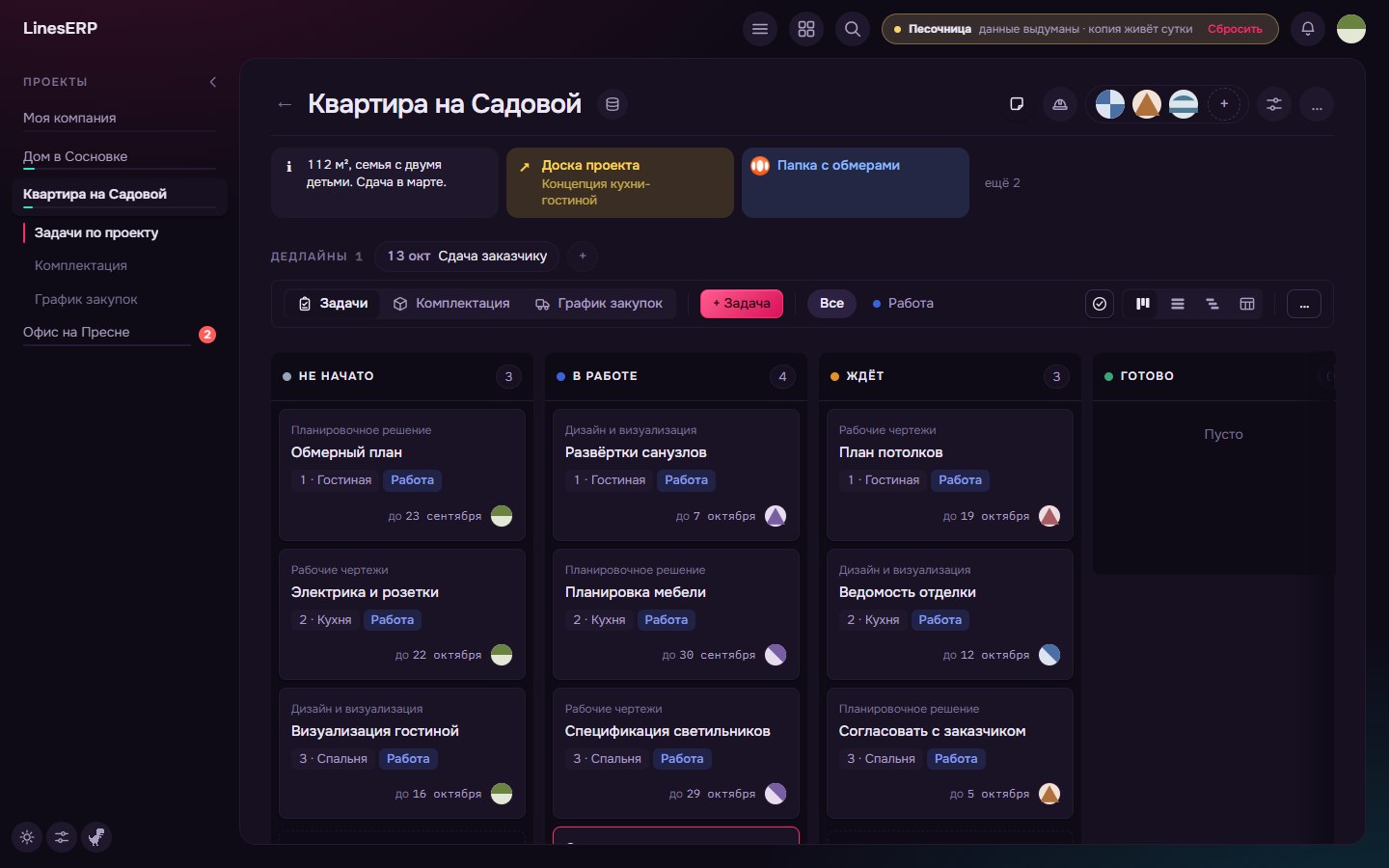Open the Обмерный план task card
The height and width of the screenshot is (868, 1389).
click(x=402, y=475)
